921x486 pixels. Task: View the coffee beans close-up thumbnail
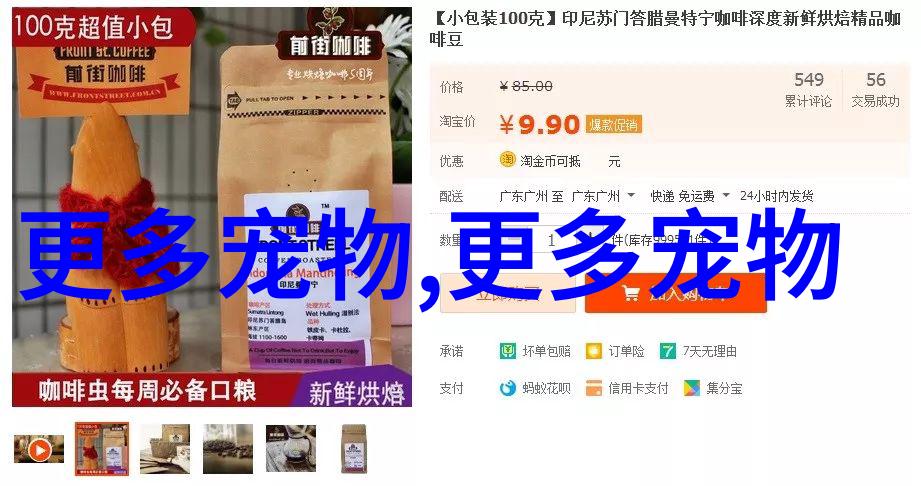tap(228, 449)
